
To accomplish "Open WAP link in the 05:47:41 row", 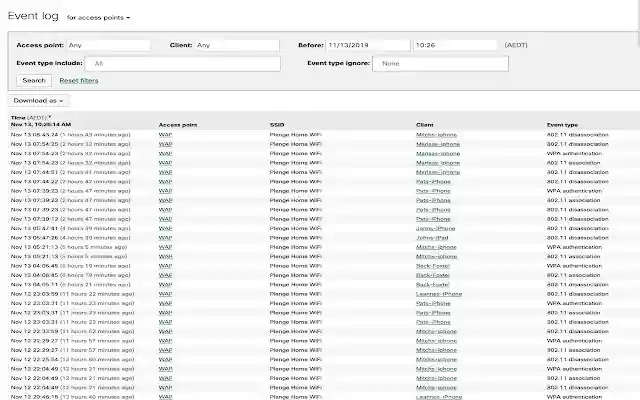I will [x=165, y=229].
